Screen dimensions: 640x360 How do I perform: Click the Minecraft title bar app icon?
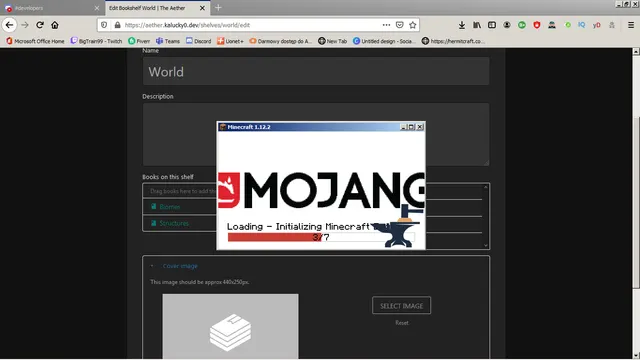point(223,127)
